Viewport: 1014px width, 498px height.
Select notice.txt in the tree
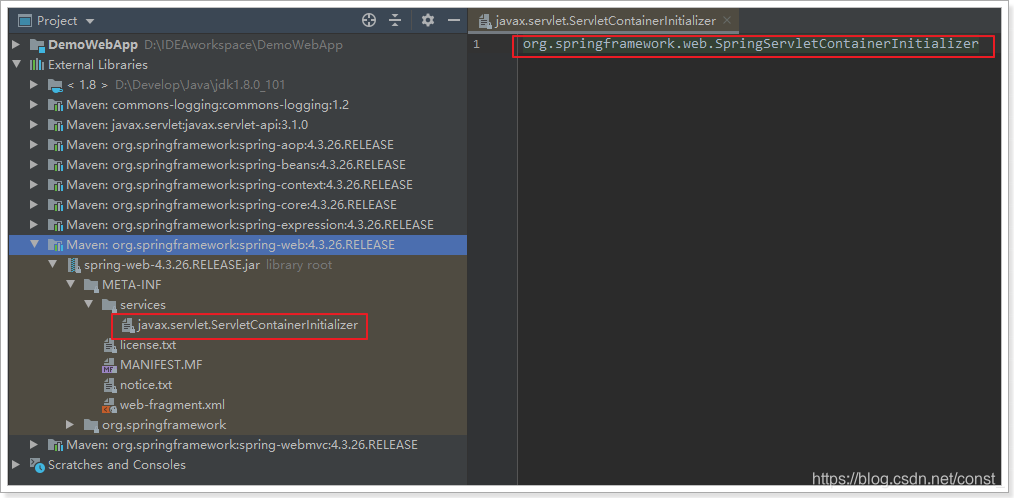pos(146,385)
